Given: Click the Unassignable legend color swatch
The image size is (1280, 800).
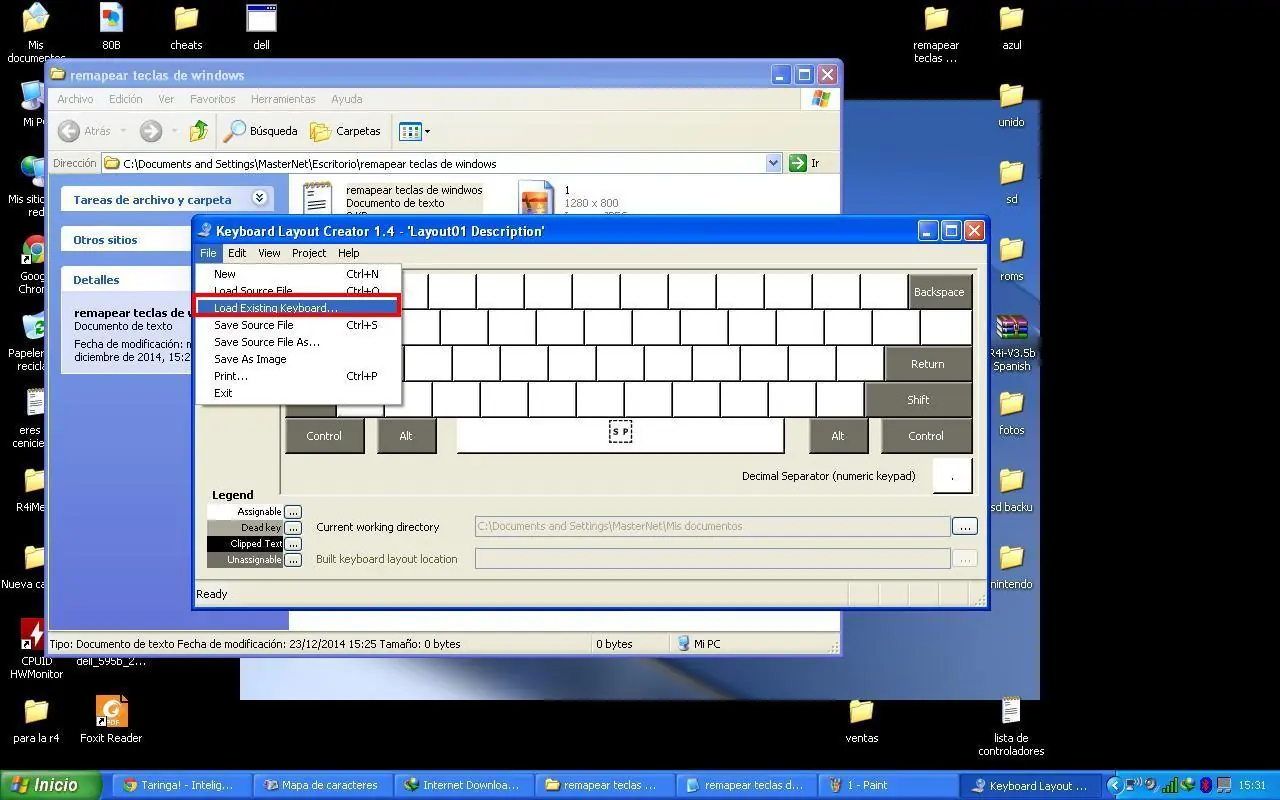Looking at the screenshot, I should click(x=245, y=560).
